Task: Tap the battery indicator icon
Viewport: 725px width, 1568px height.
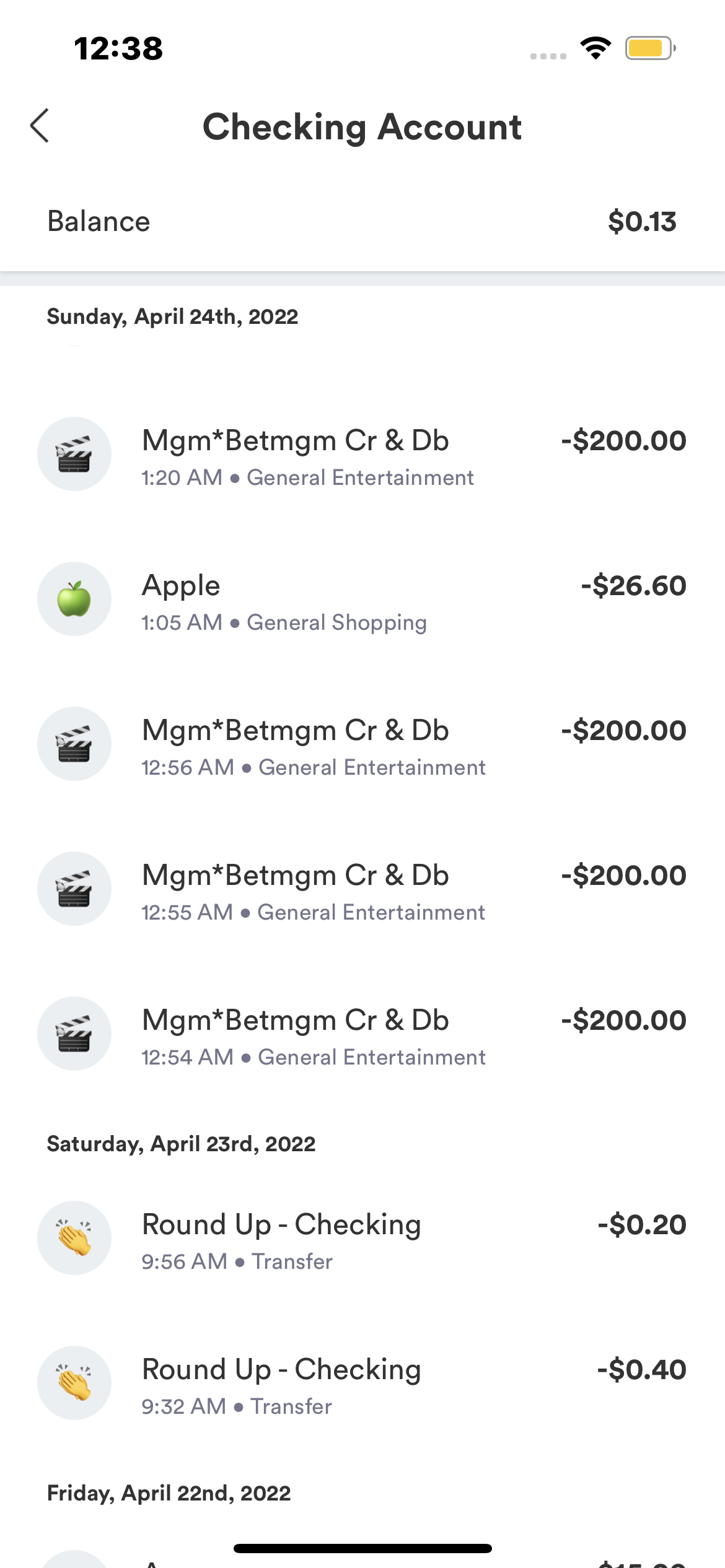Action: [649, 48]
